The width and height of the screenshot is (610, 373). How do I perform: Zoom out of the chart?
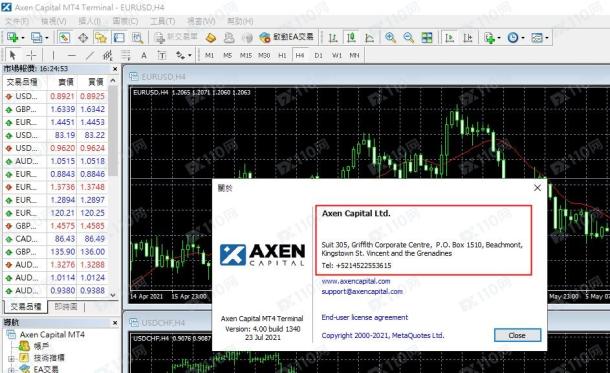point(408,38)
